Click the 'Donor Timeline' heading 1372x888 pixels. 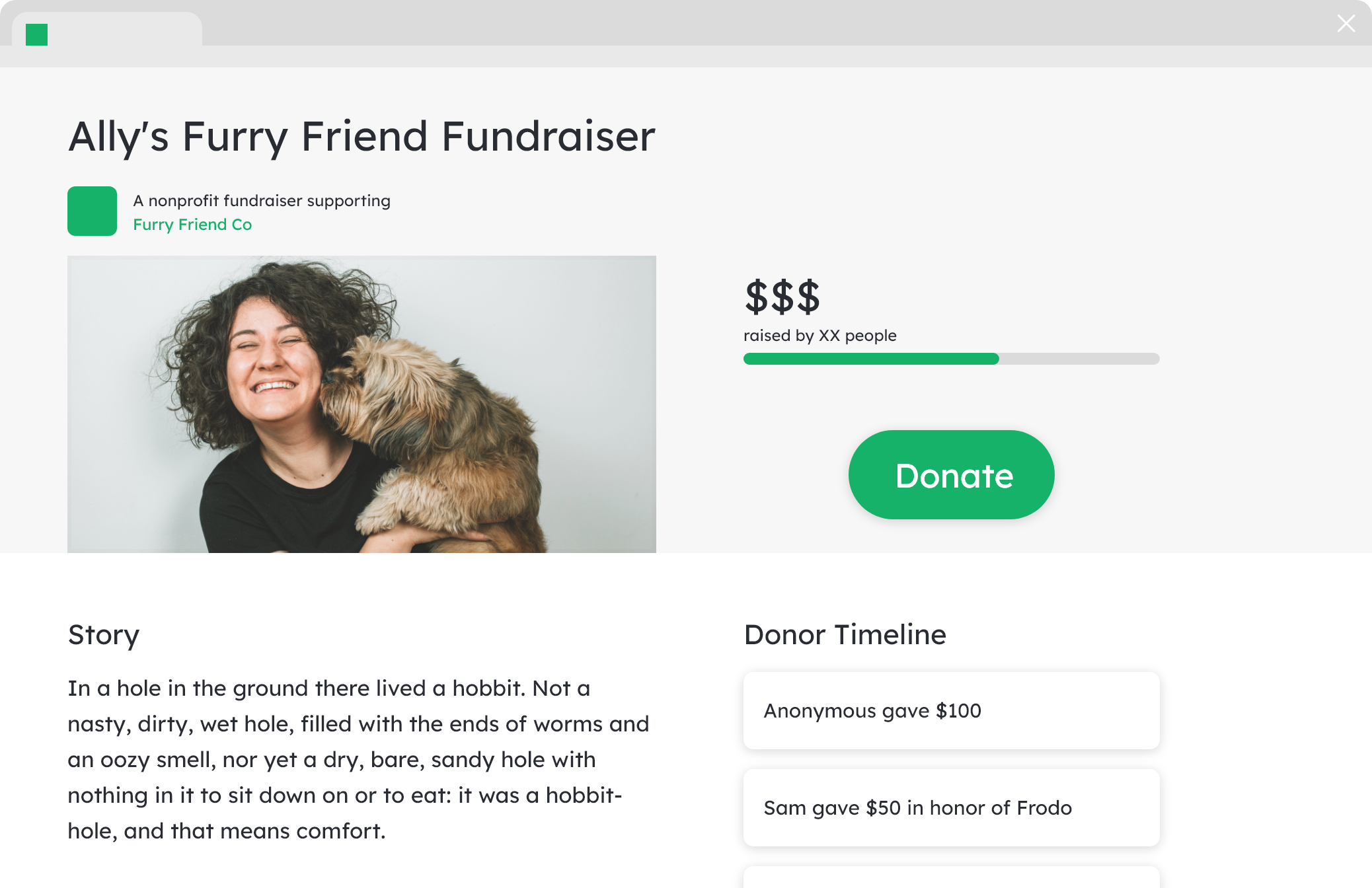[x=845, y=634]
